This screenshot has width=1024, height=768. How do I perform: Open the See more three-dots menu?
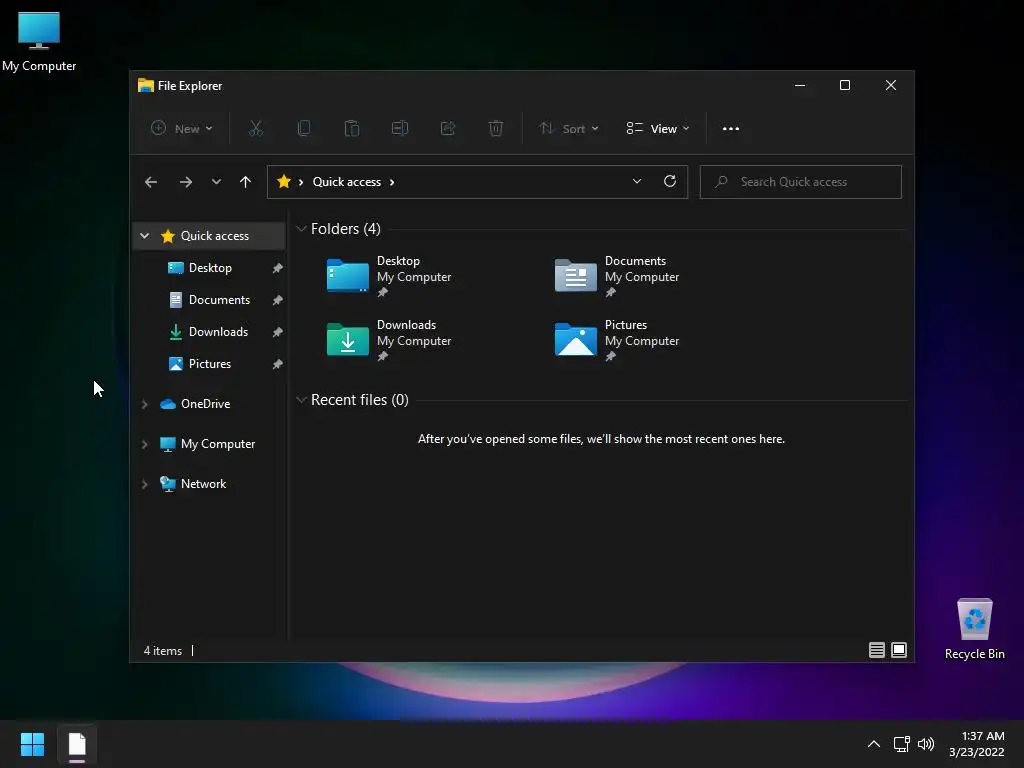(x=731, y=129)
